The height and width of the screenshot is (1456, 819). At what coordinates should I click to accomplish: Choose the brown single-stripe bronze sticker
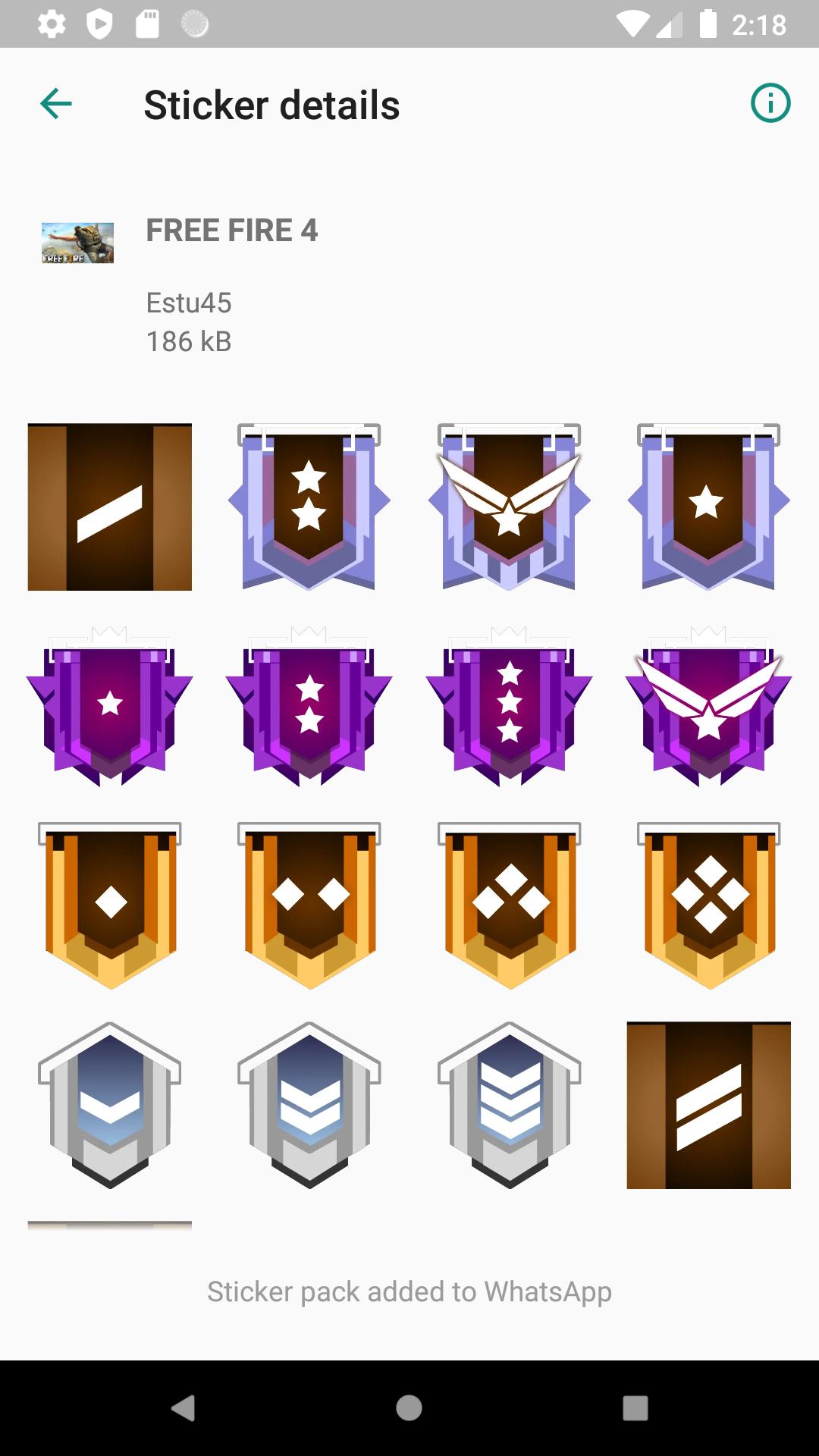click(110, 507)
